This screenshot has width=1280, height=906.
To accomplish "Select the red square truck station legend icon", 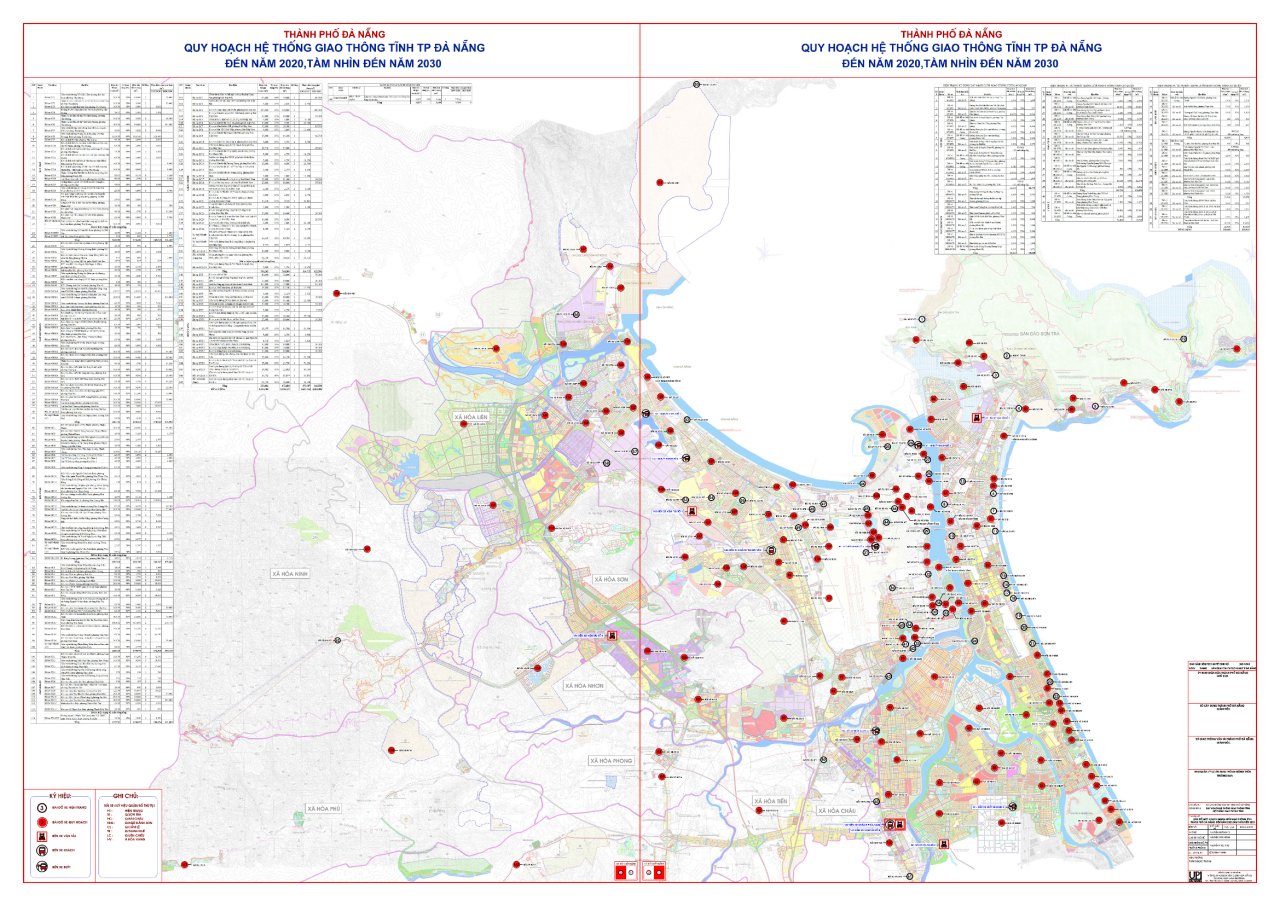I will (x=42, y=836).
